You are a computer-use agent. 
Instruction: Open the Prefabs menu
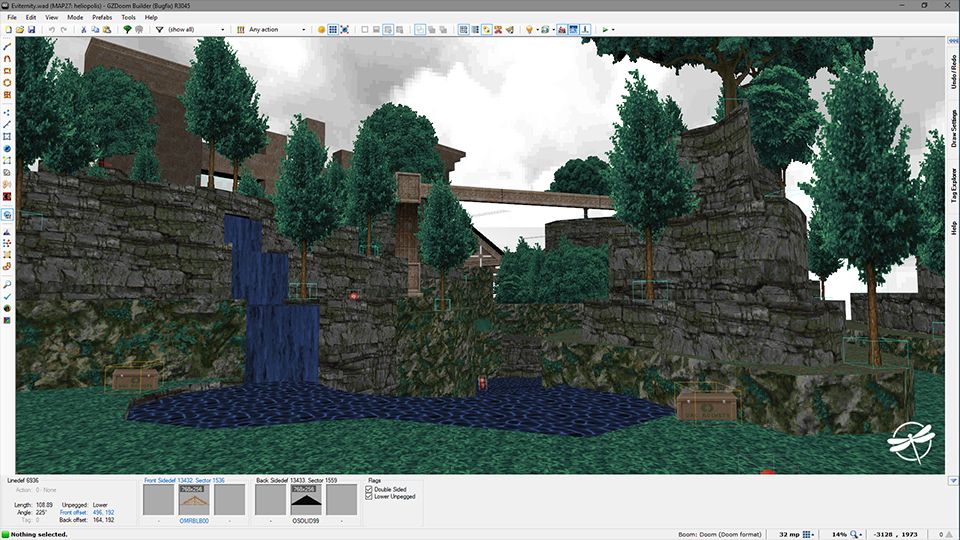[102, 17]
